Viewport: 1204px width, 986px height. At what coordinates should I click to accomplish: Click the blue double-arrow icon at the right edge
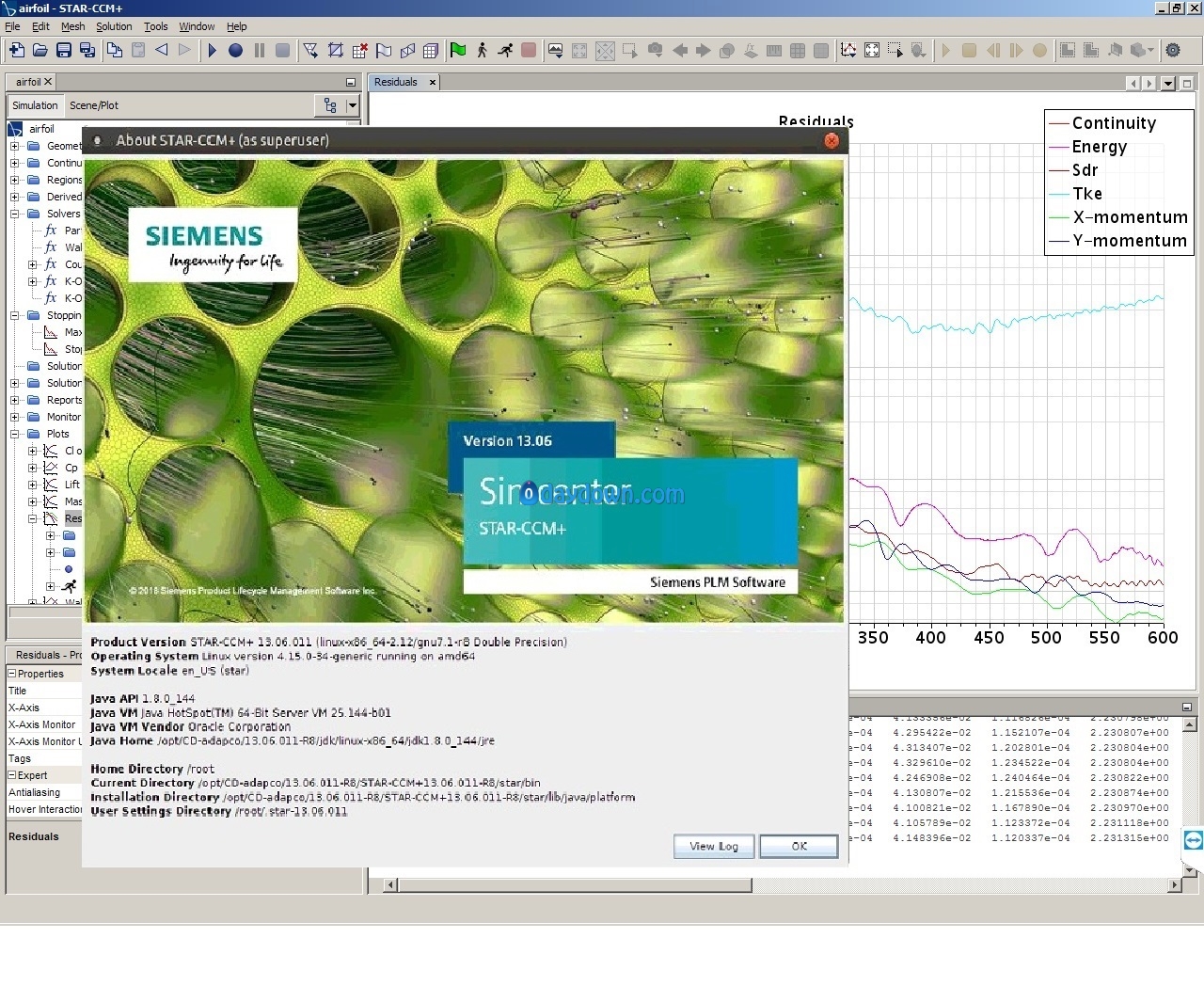tap(1194, 840)
